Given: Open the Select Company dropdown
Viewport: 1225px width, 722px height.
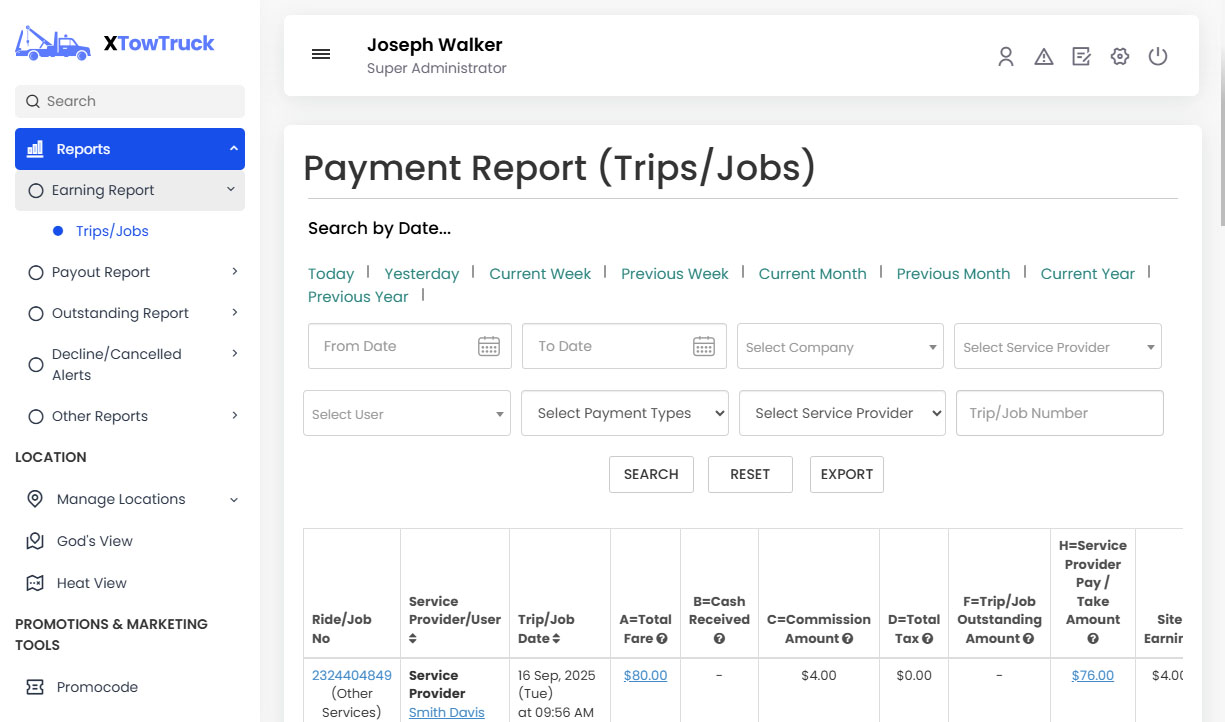Looking at the screenshot, I should 839,345.
